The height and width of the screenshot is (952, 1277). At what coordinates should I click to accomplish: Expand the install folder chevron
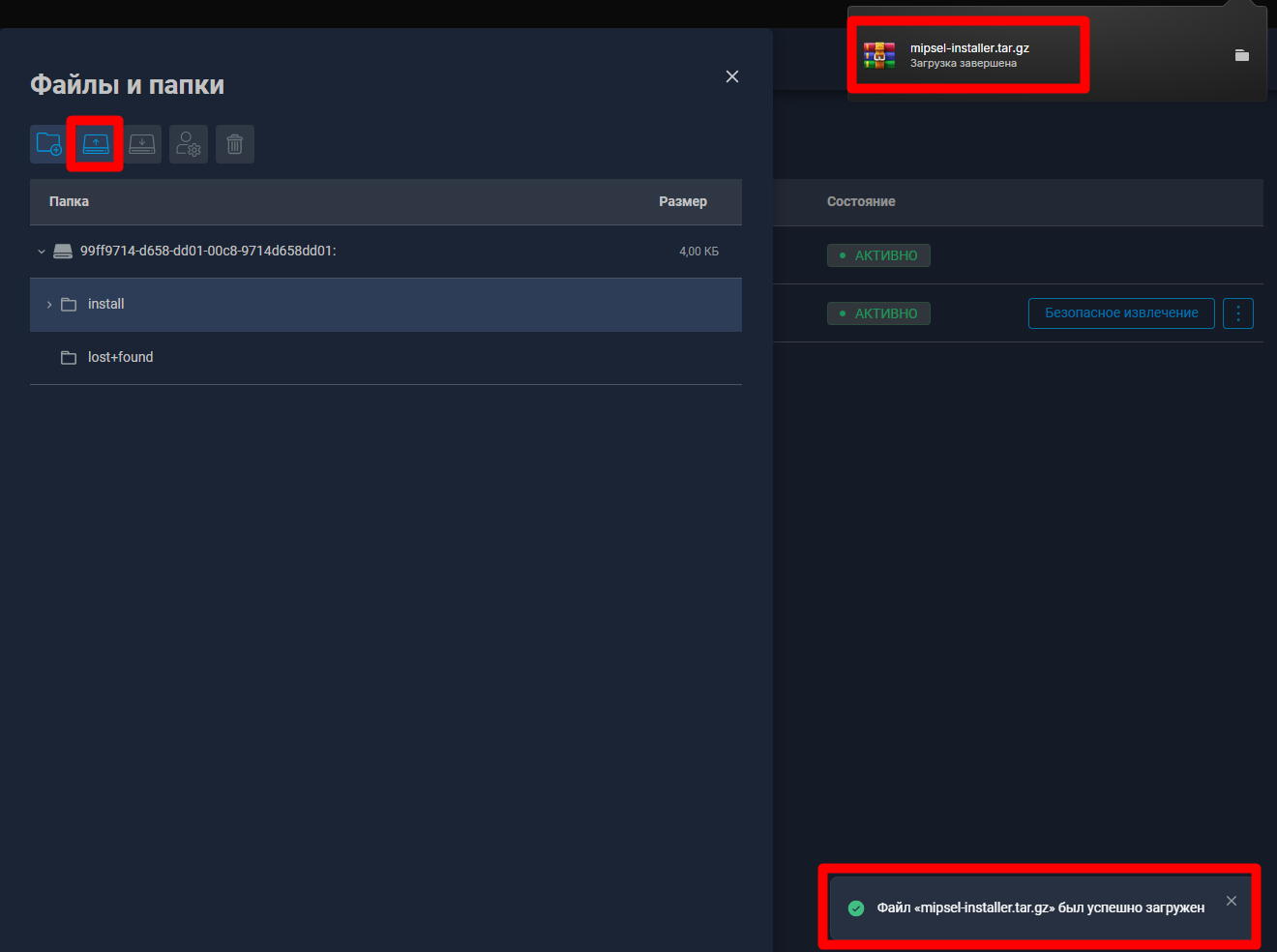click(x=49, y=305)
